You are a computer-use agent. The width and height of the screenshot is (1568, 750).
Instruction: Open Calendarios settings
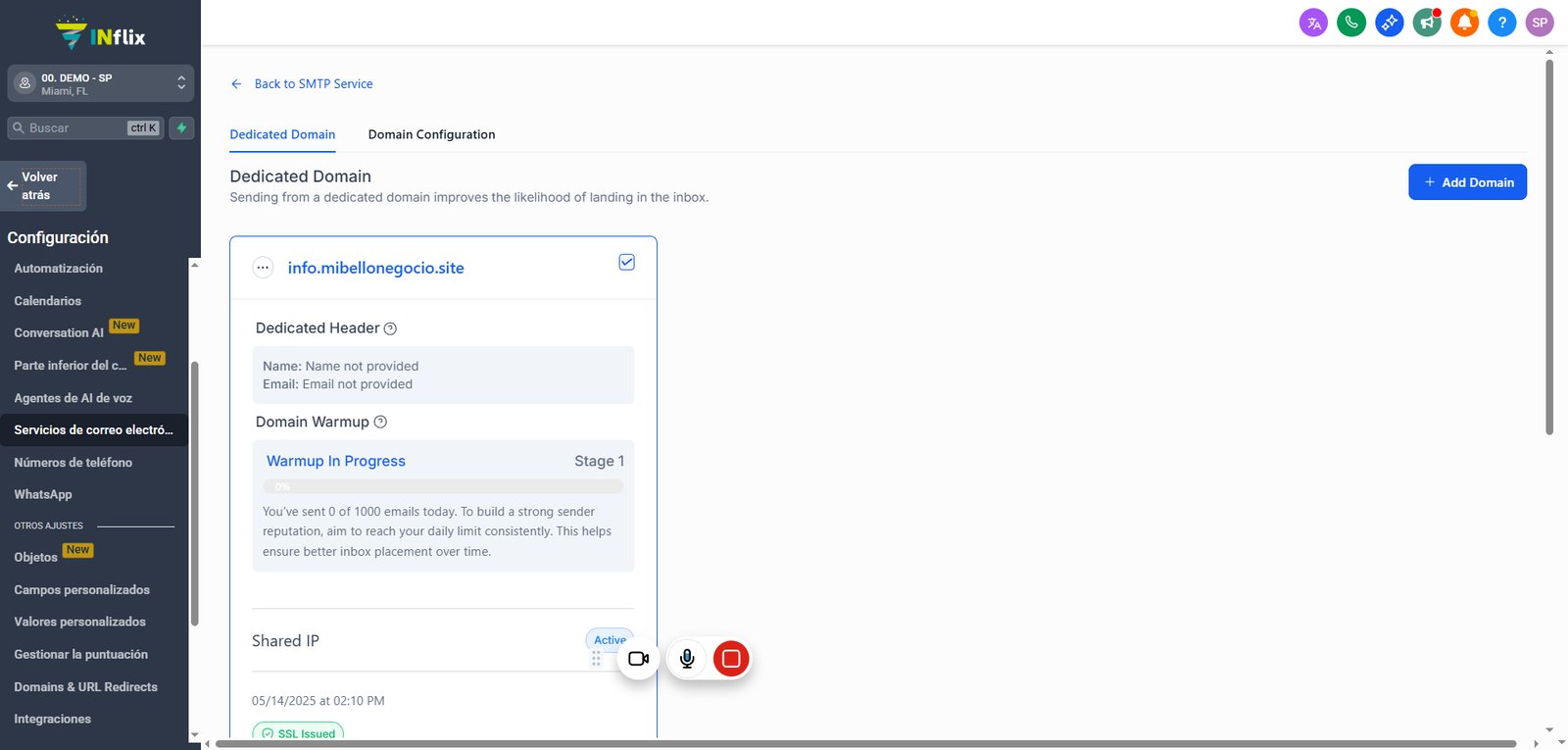click(x=47, y=301)
